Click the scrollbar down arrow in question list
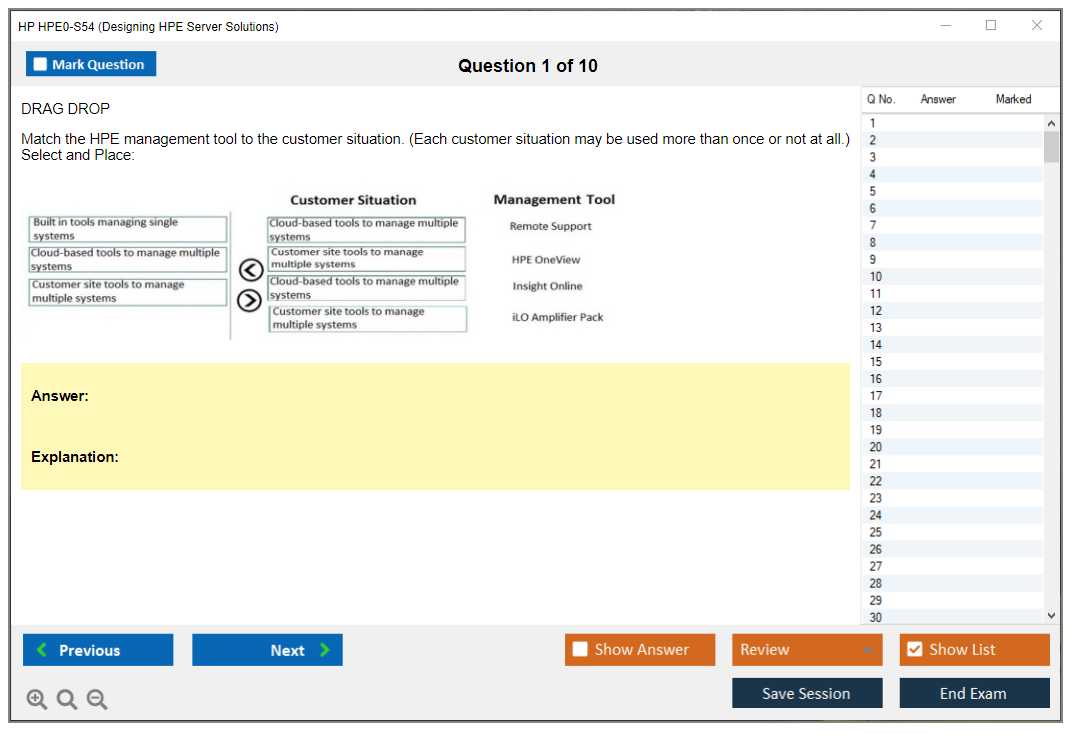The width and height of the screenshot is (1075, 735). 1051,615
